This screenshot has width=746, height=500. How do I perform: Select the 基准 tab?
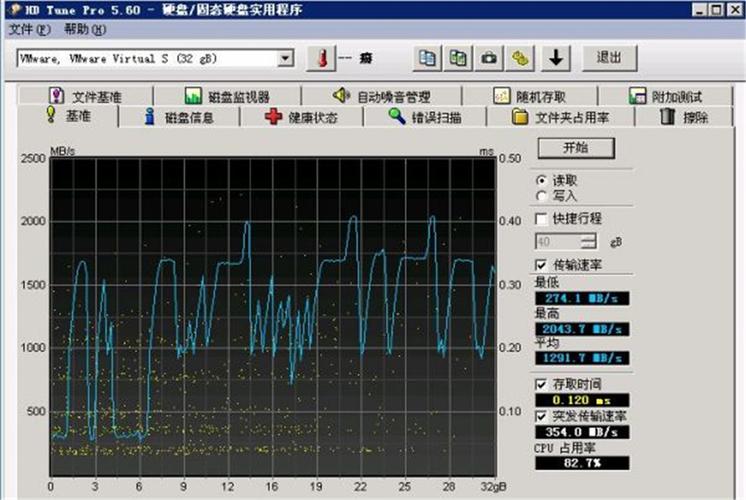coord(68,116)
